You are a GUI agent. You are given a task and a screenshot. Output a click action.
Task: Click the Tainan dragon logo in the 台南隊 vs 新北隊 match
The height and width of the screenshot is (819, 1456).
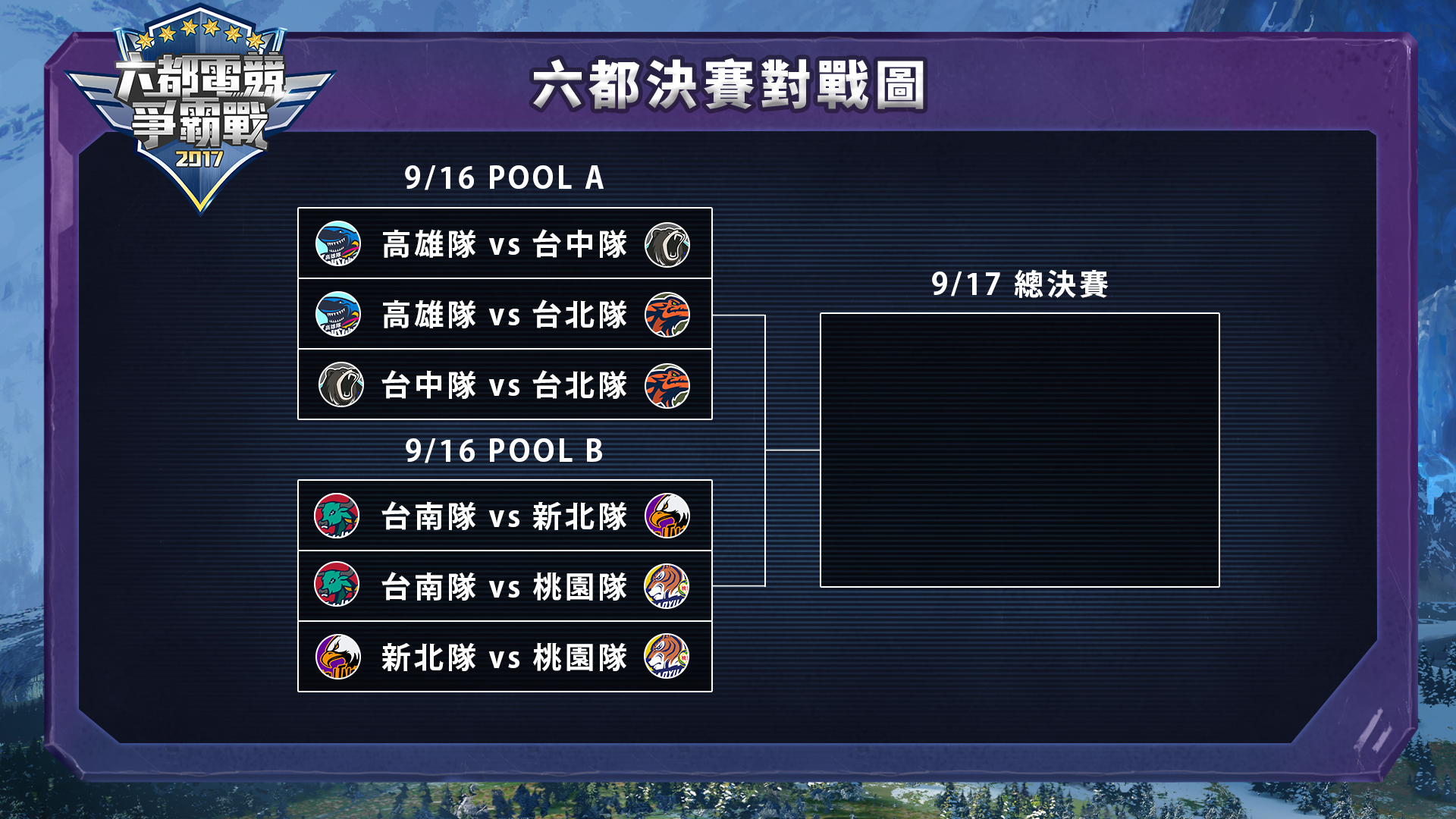click(337, 516)
